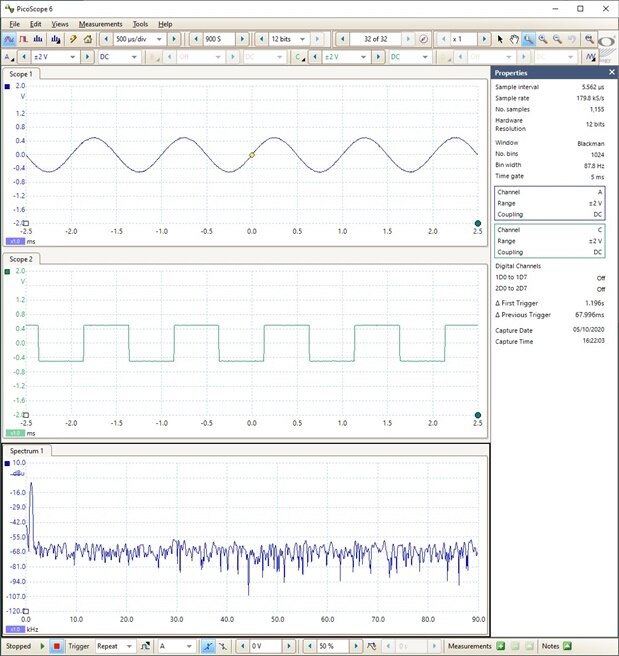Switch to Scope mode icon
This screenshot has height=656, width=619.
pos(9,39)
